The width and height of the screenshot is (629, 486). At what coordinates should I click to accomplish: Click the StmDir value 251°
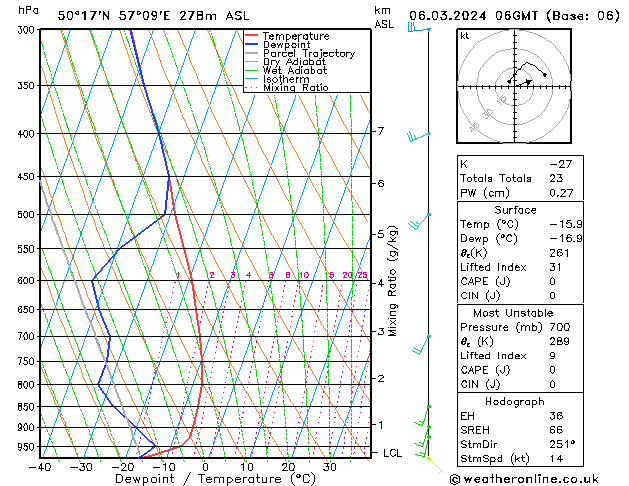coord(562,444)
